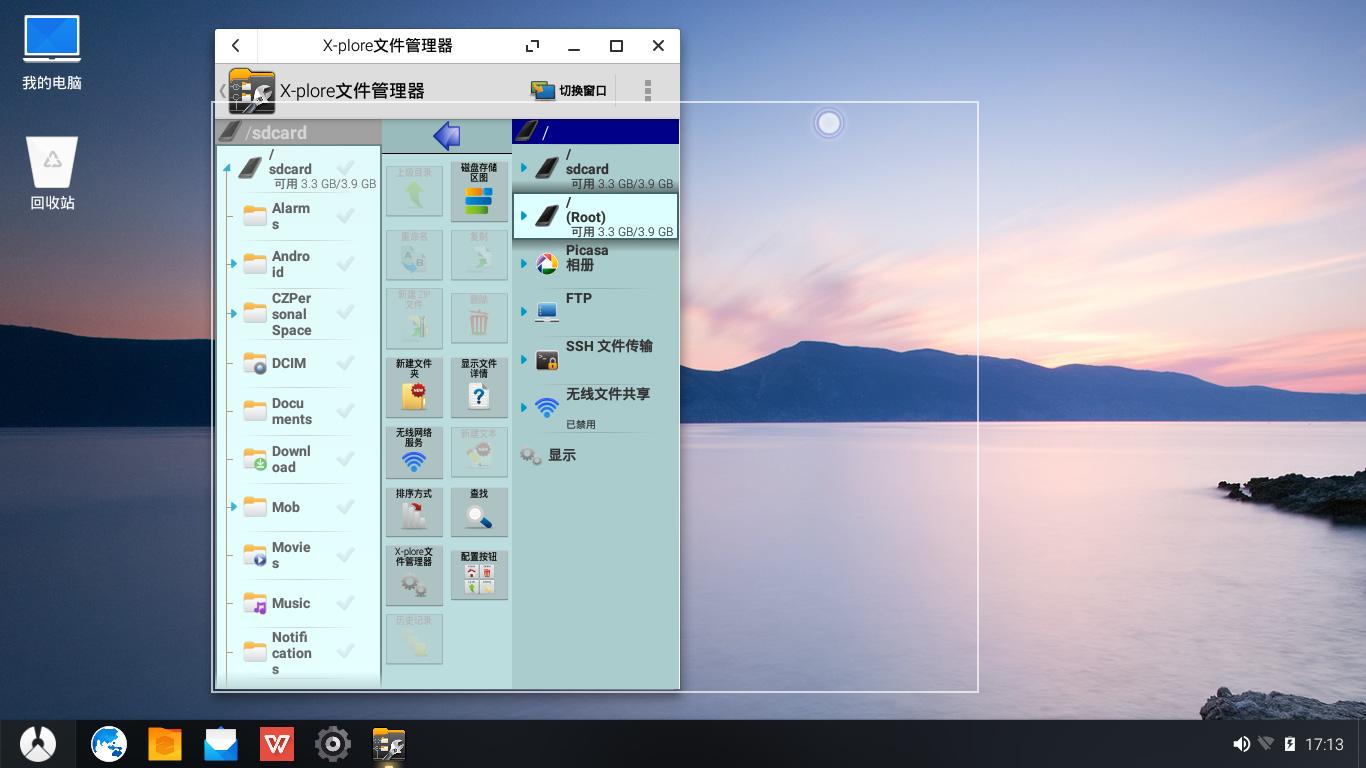Start wireless sharing with the 无线网络服务 icon
Image resolution: width=1366 pixels, height=768 pixels.
click(x=413, y=452)
